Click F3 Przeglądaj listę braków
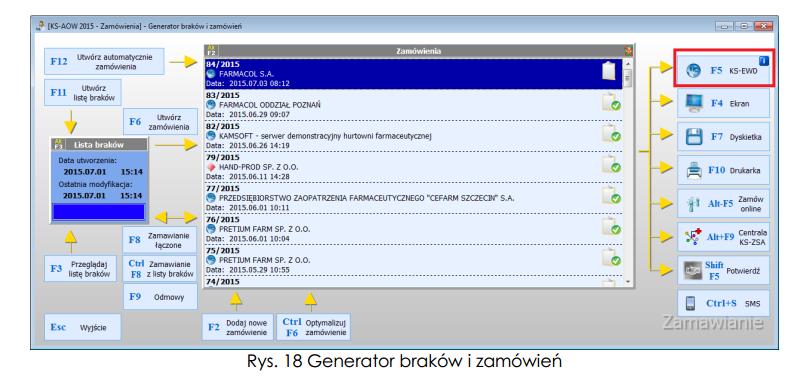Image resolution: width=795 pixels, height=383 pixels. pyautogui.click(x=80, y=269)
